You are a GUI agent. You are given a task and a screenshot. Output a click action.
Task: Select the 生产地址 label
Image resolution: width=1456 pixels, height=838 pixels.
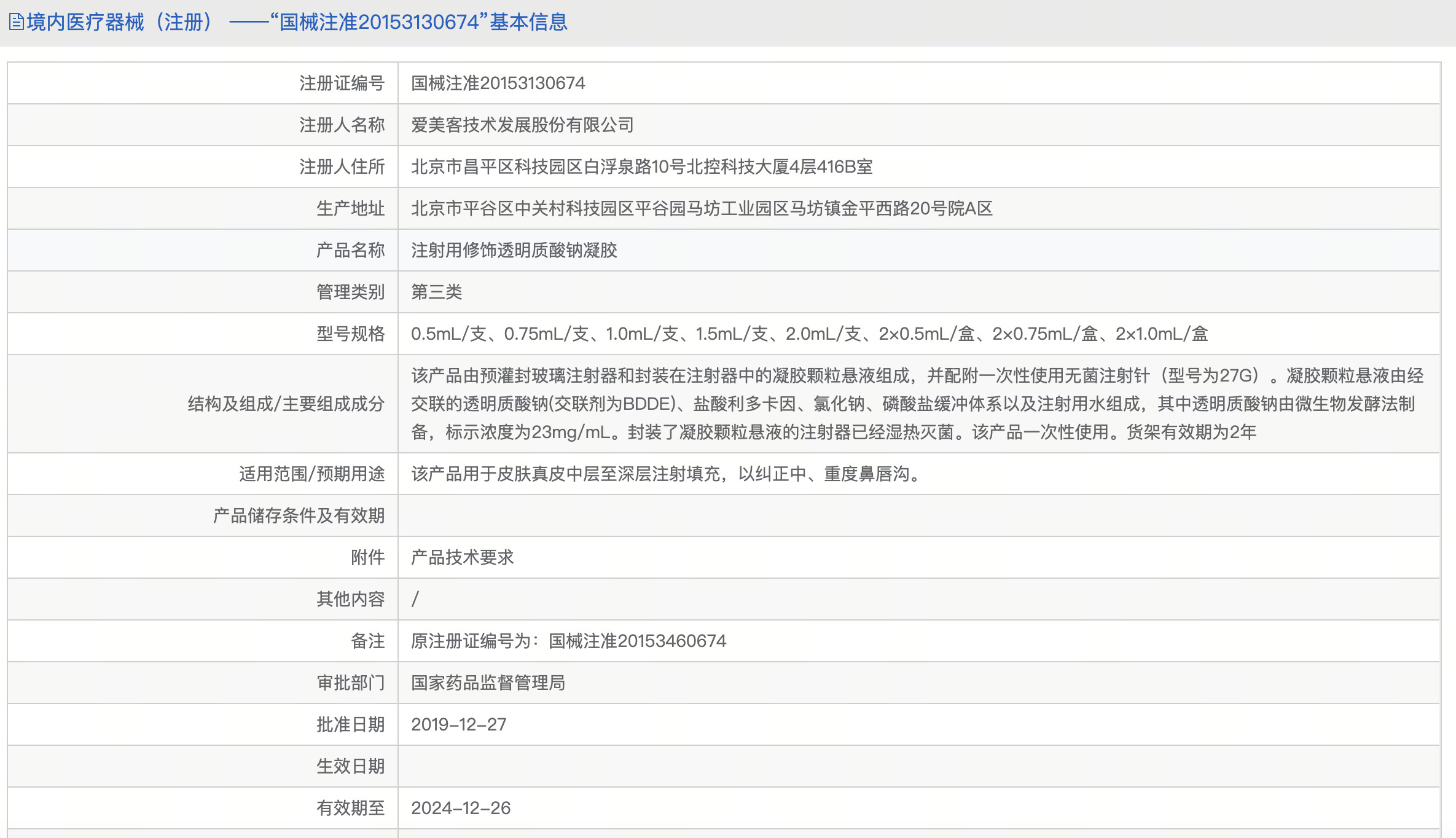351,208
